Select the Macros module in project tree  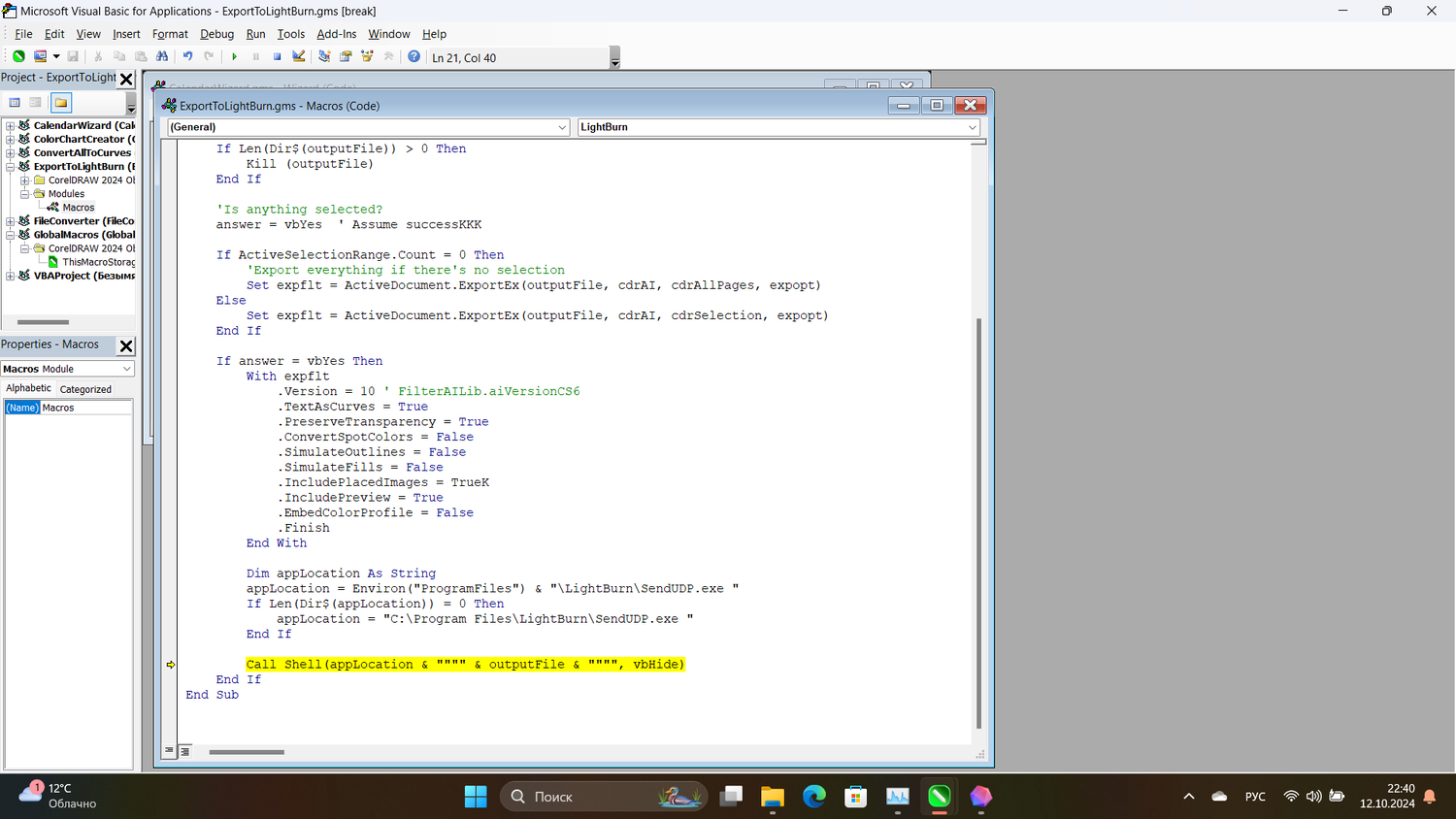click(x=78, y=208)
